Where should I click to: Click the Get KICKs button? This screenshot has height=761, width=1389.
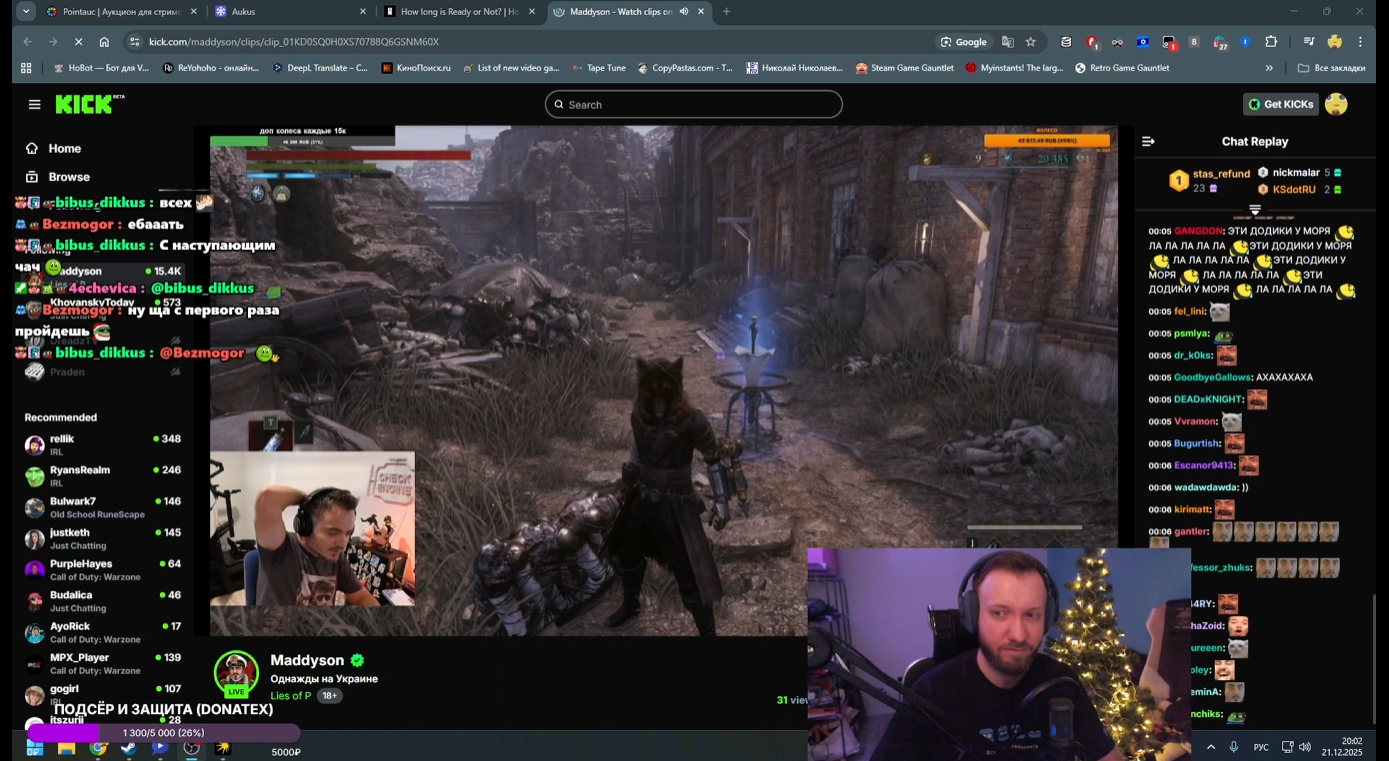click(x=1281, y=104)
